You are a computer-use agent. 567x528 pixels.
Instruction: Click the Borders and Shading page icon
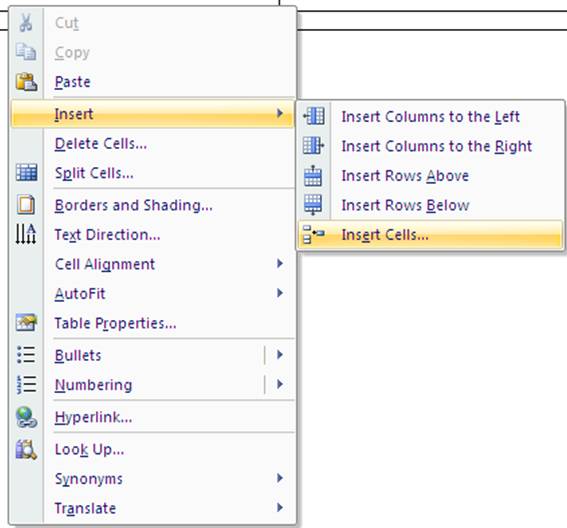pos(26,205)
